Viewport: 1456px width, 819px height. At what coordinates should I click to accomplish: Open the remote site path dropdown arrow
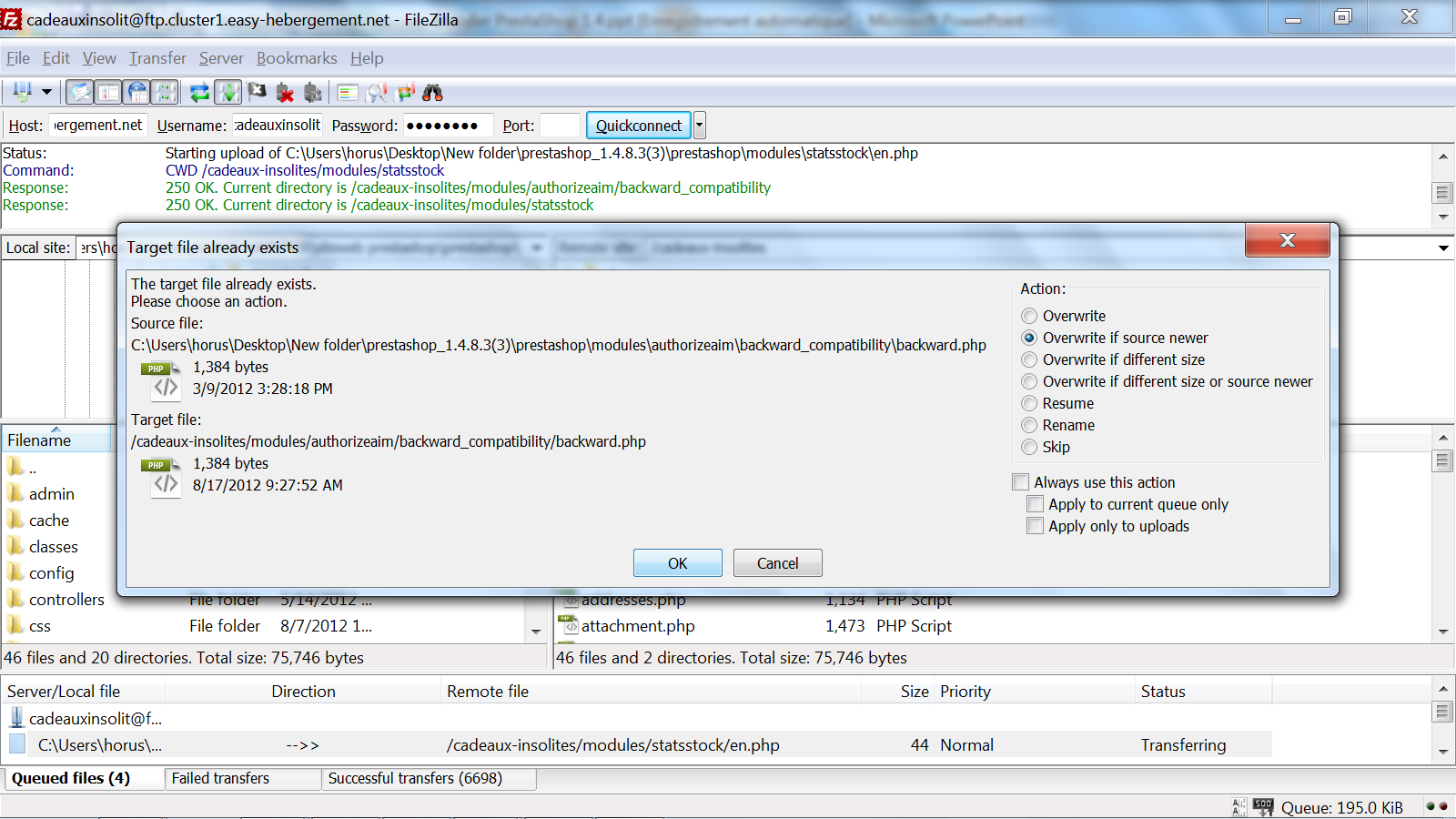(1443, 248)
